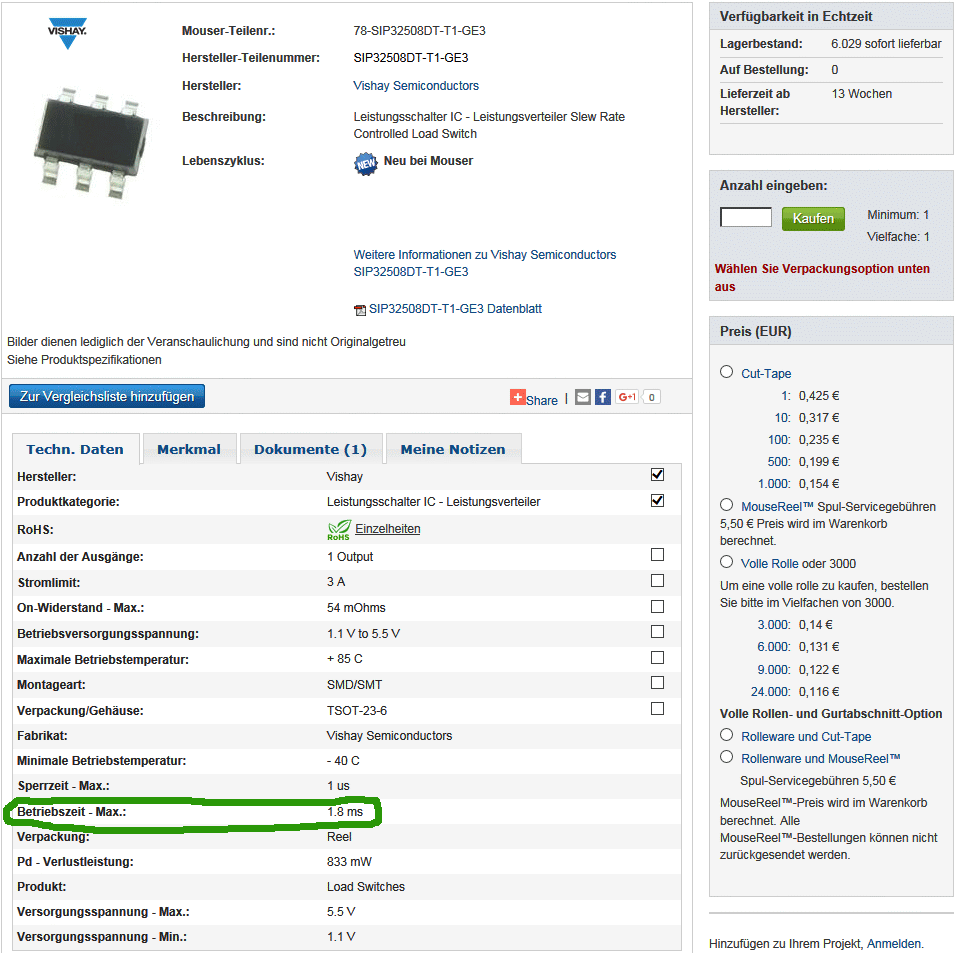
Task: Switch to the Merkmal tab
Action: [189, 449]
